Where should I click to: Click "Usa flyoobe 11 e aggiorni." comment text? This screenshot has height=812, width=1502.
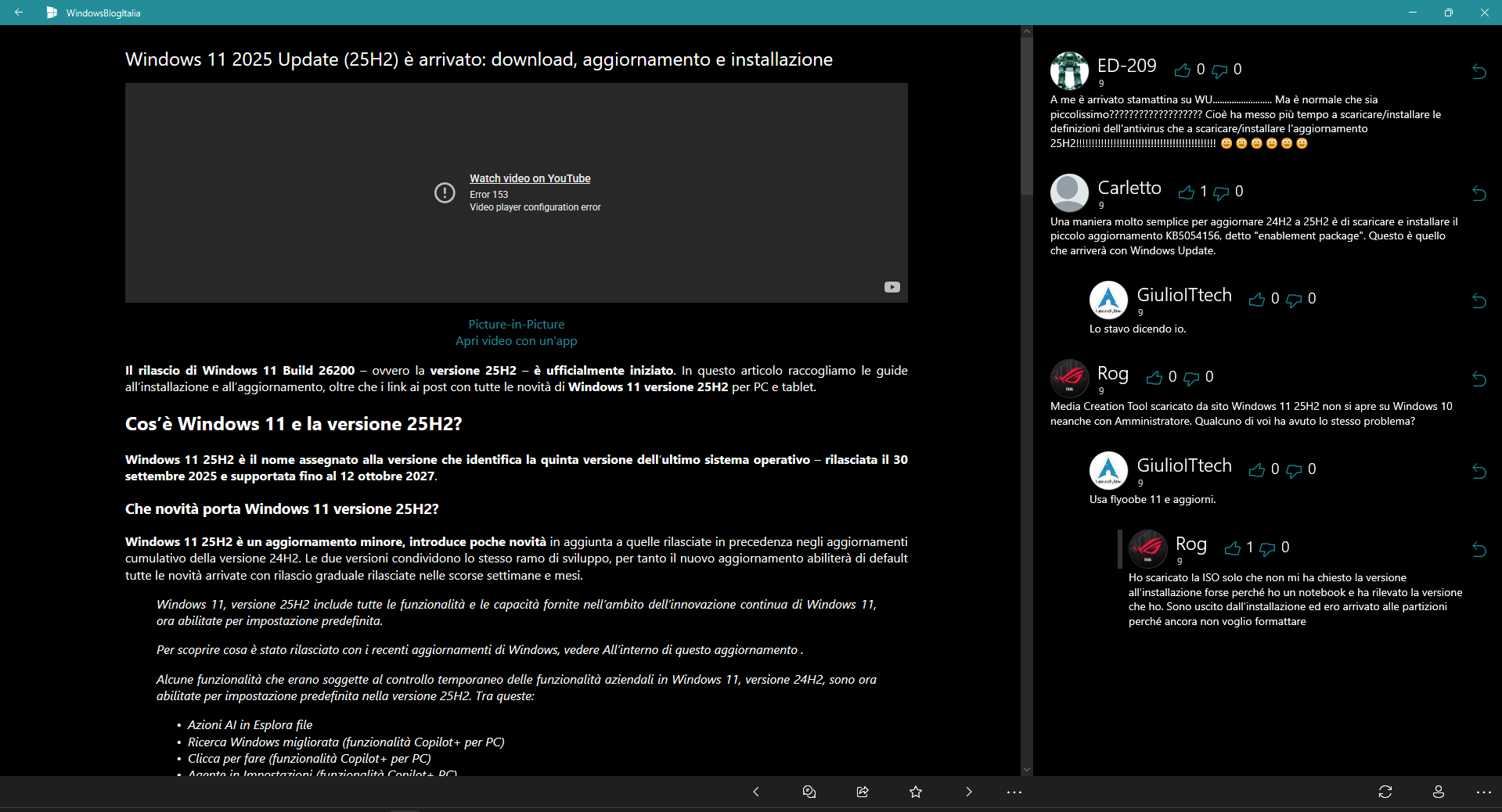pyautogui.click(x=1153, y=500)
